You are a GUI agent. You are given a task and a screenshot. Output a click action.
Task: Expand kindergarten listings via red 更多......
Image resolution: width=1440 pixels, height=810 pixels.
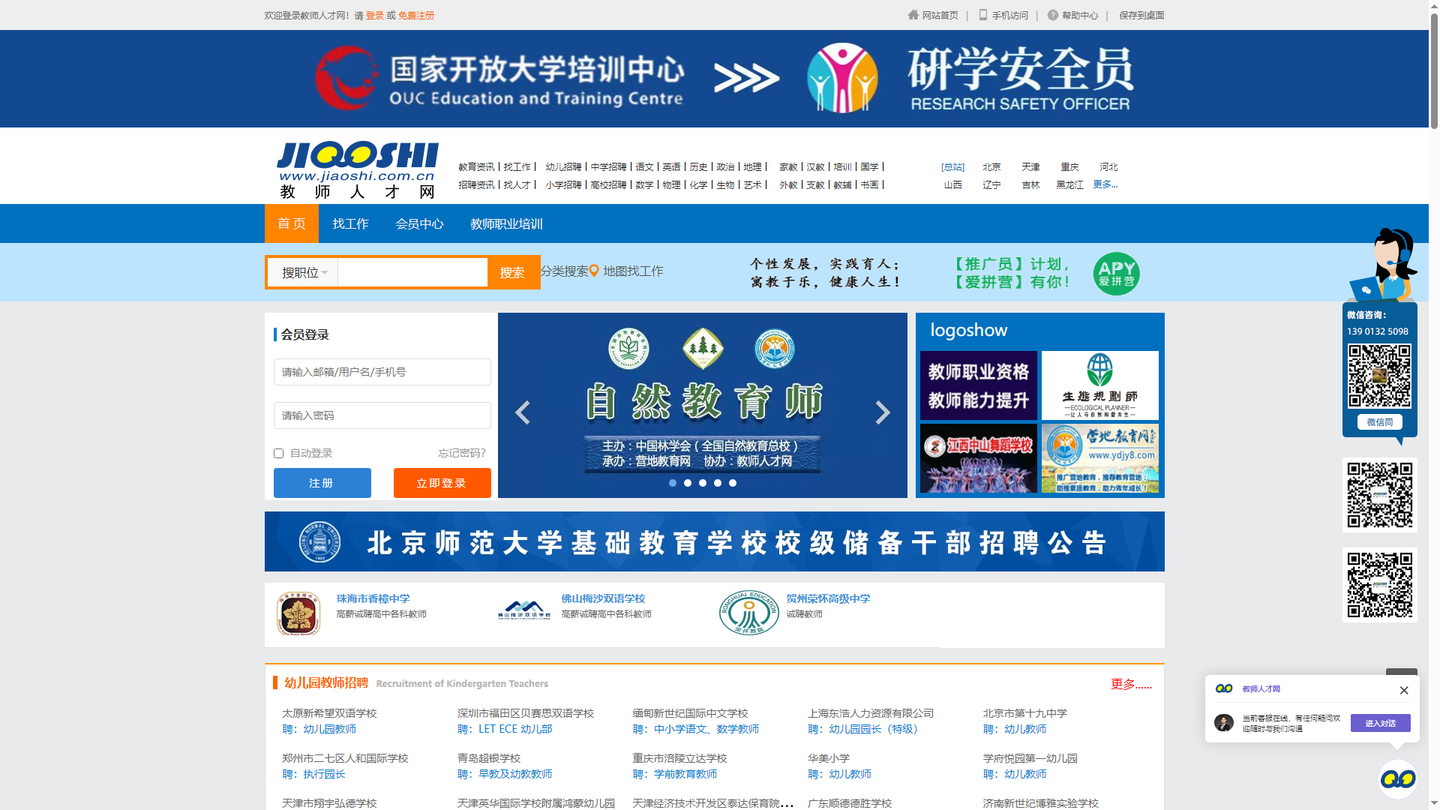click(x=1131, y=684)
